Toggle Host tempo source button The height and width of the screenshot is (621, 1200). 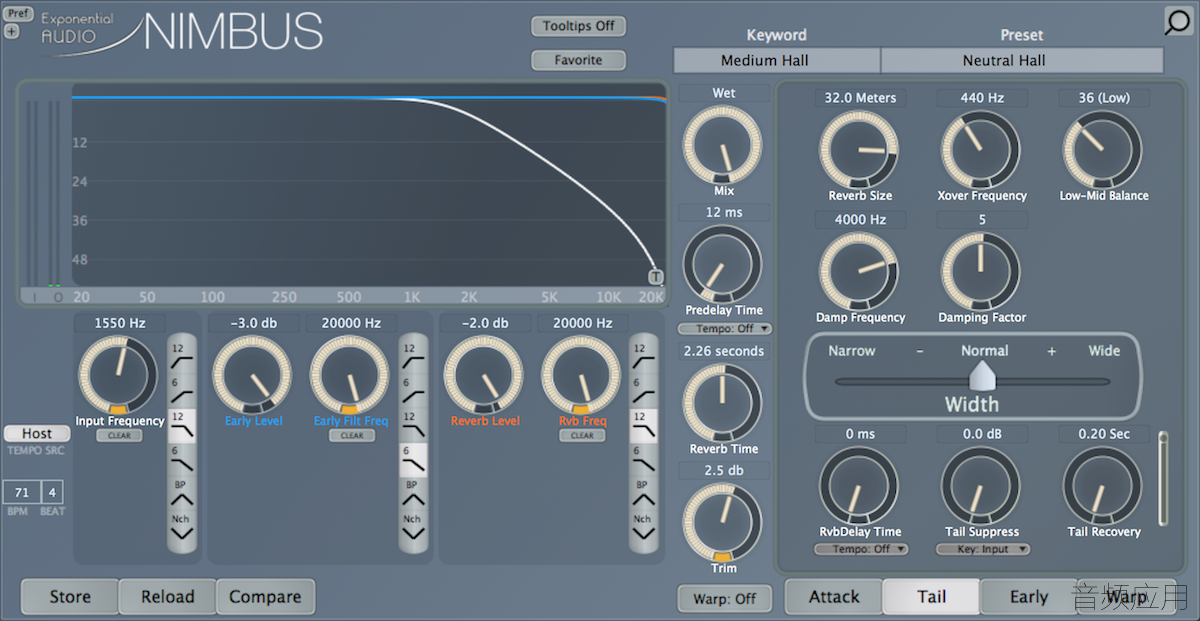[x=37, y=433]
